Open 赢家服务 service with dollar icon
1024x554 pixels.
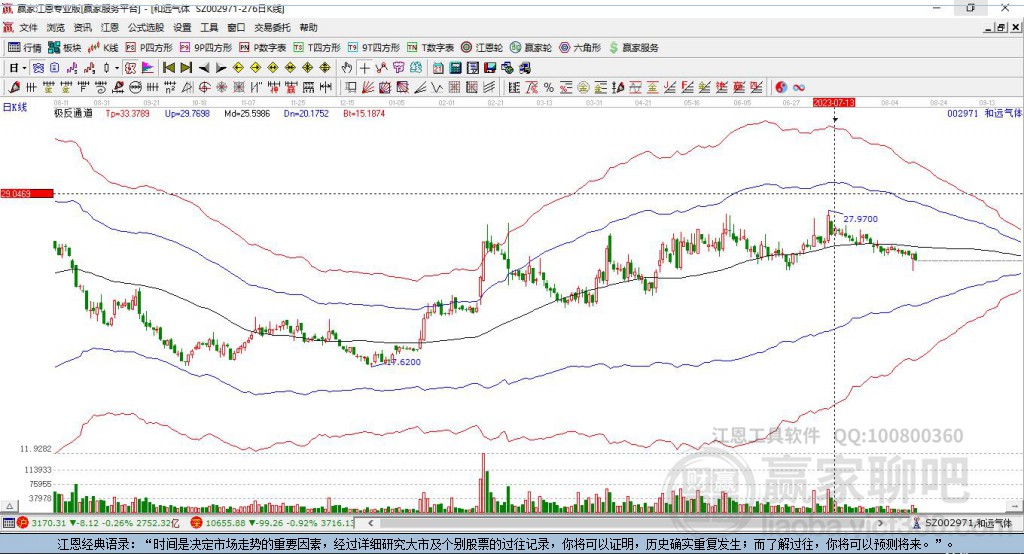[633, 48]
